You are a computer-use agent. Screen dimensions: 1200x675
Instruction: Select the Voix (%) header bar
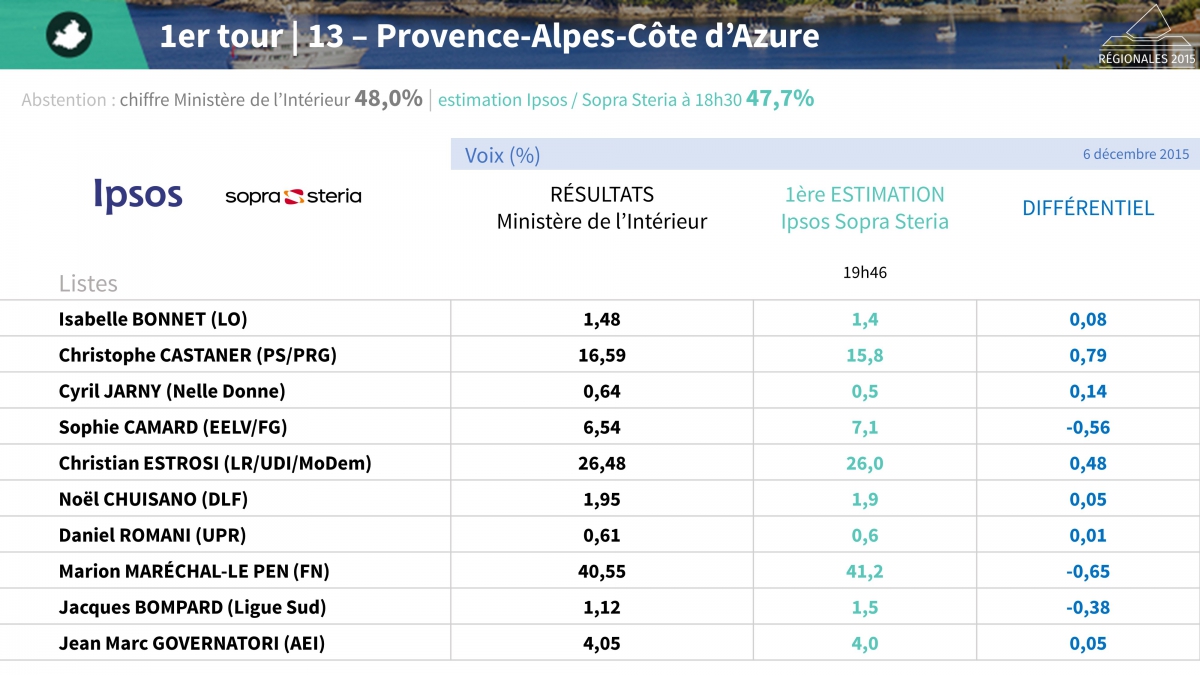click(825, 154)
